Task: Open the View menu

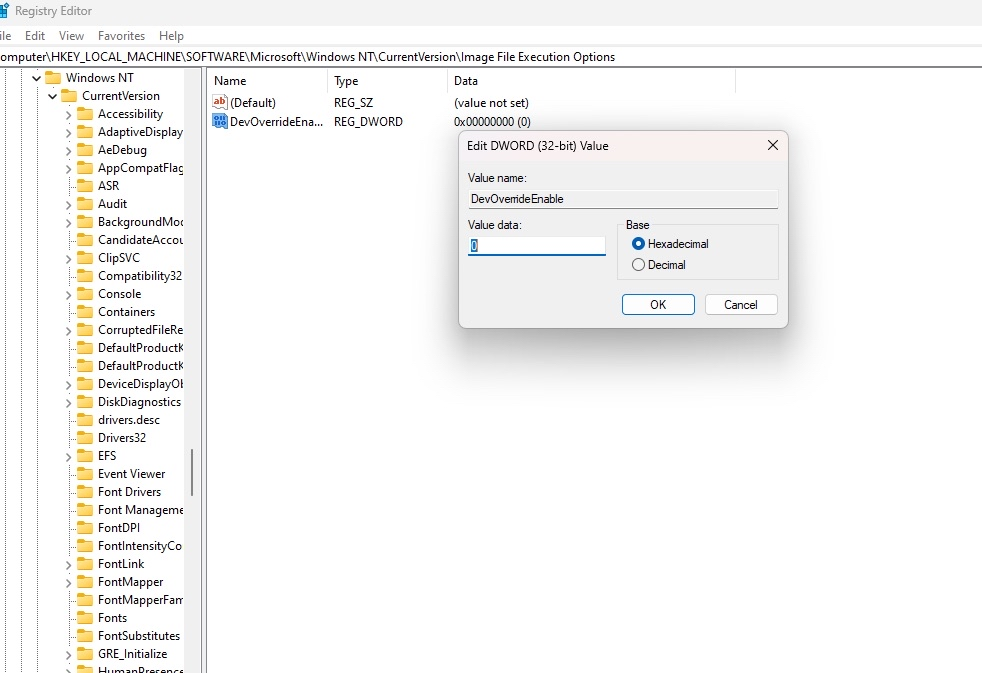Action: pos(71,36)
